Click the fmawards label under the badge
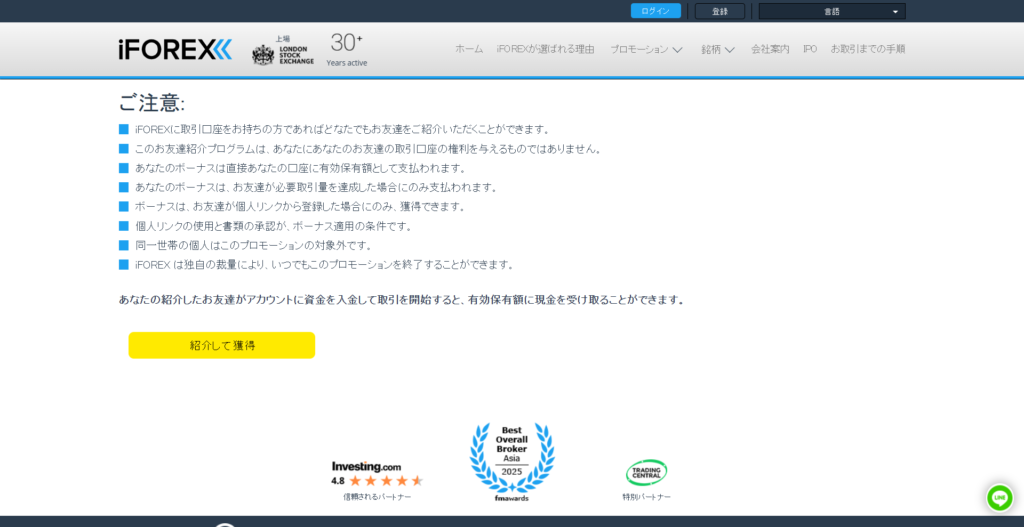 pos(512,498)
